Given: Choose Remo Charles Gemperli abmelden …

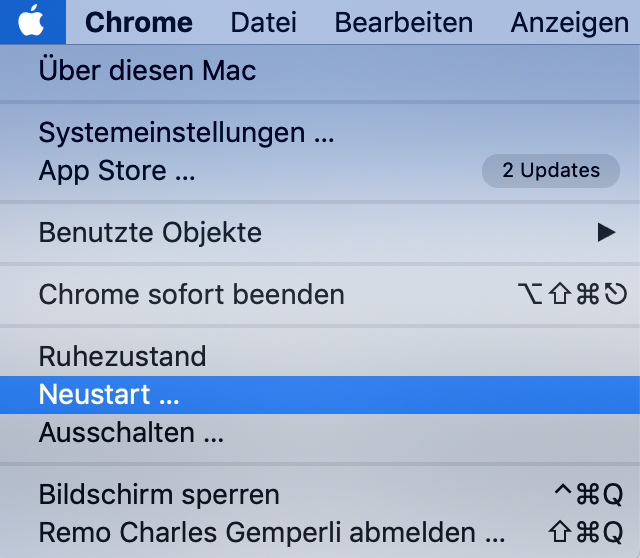Looking at the screenshot, I should [x=320, y=533].
